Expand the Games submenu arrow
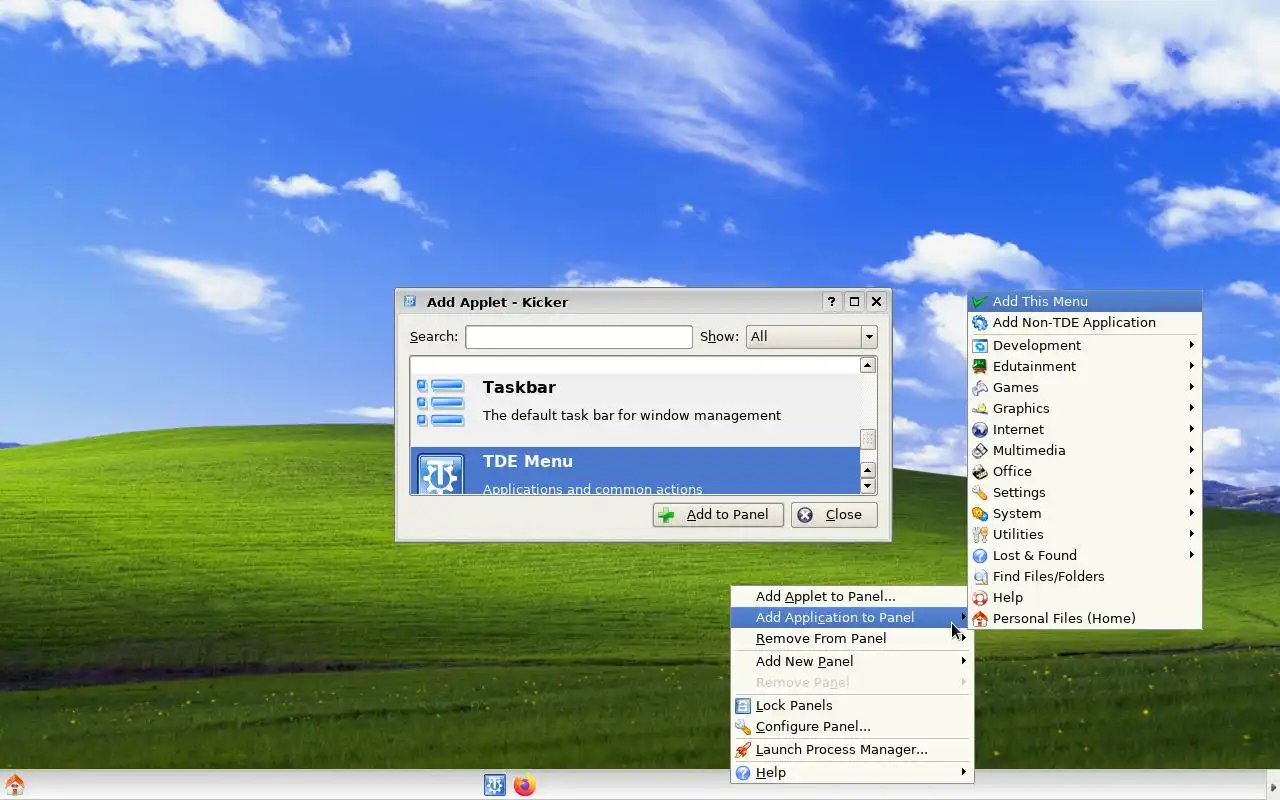The width and height of the screenshot is (1280, 800). pos(1191,387)
